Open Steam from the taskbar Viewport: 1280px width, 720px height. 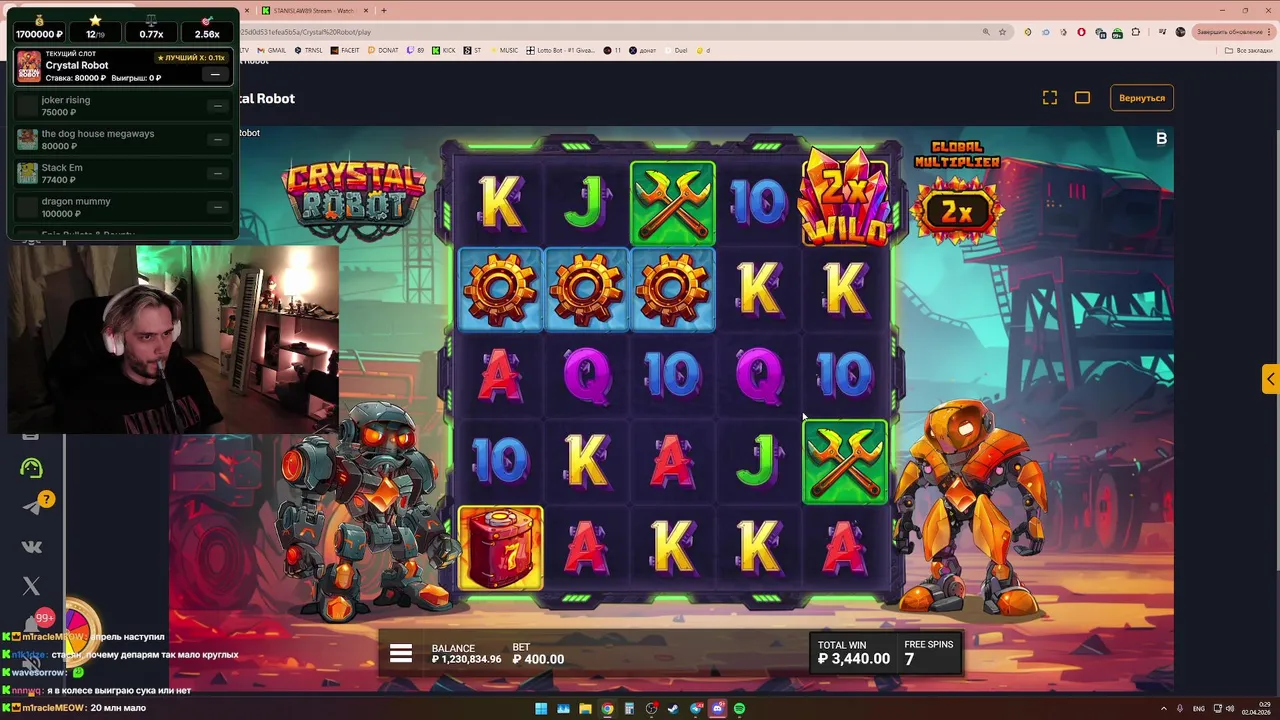673,708
